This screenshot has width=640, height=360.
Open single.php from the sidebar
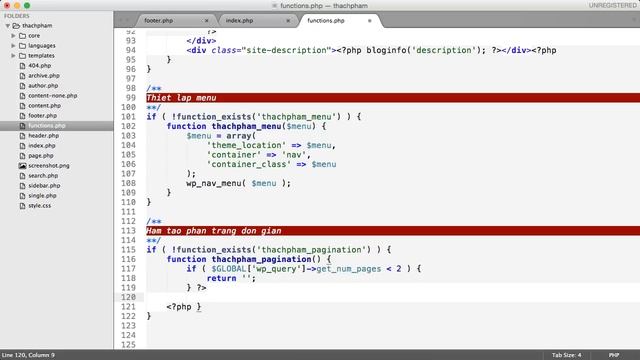click(x=42, y=196)
